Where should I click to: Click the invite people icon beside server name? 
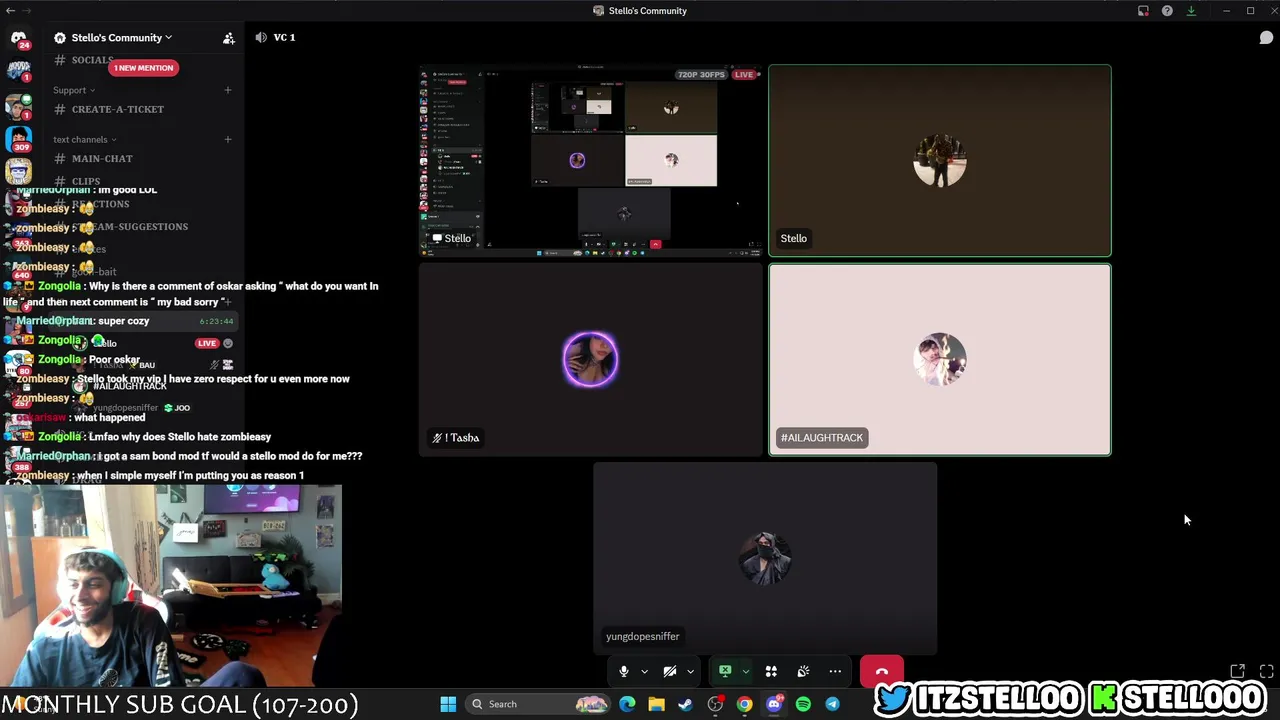228,38
